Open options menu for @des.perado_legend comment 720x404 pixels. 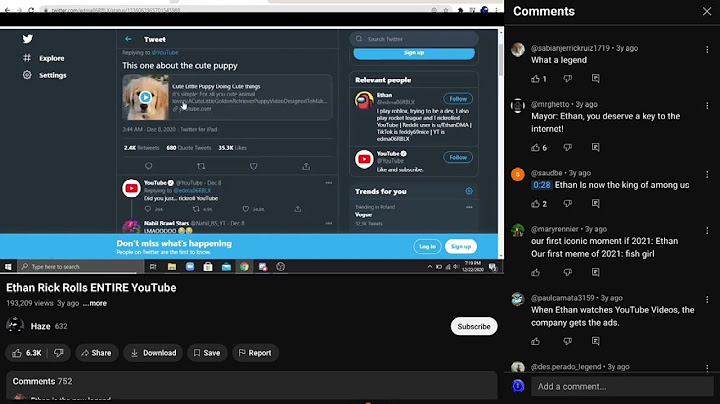click(707, 368)
